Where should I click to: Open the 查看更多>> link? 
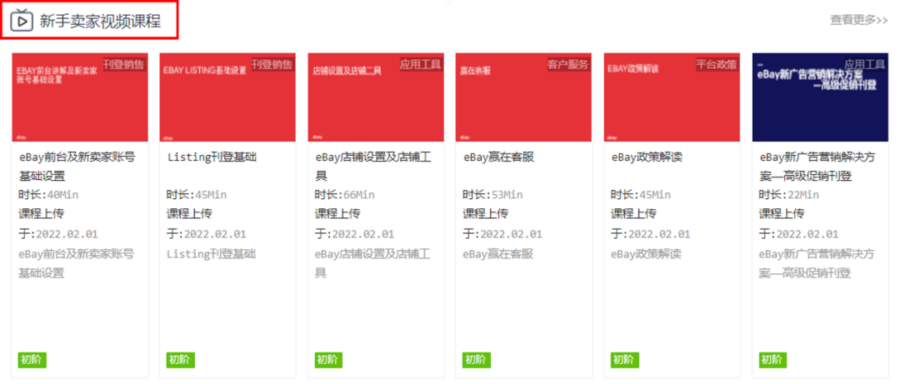pos(859,20)
